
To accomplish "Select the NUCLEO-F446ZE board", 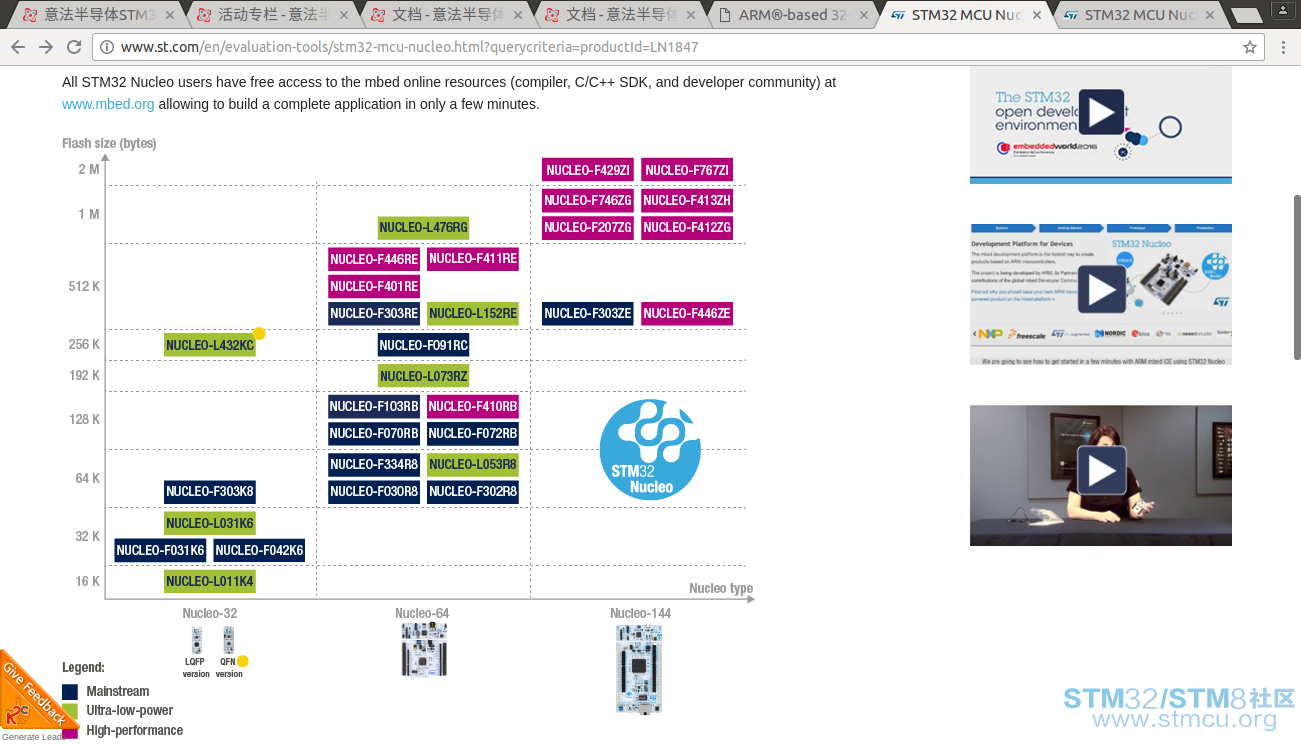I will pos(687,313).
